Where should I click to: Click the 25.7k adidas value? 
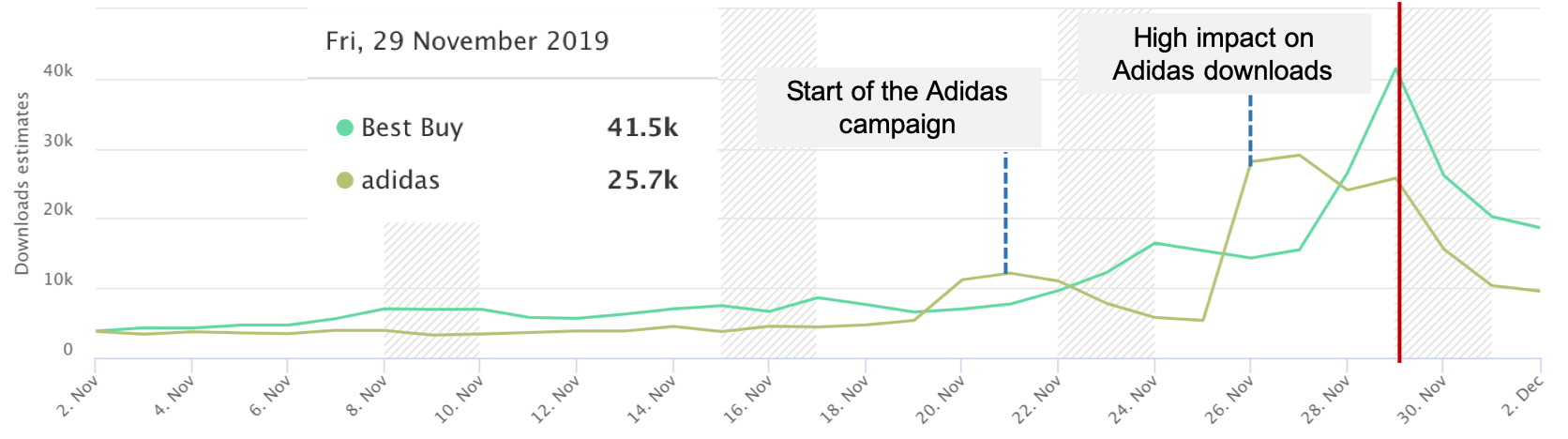(642, 180)
